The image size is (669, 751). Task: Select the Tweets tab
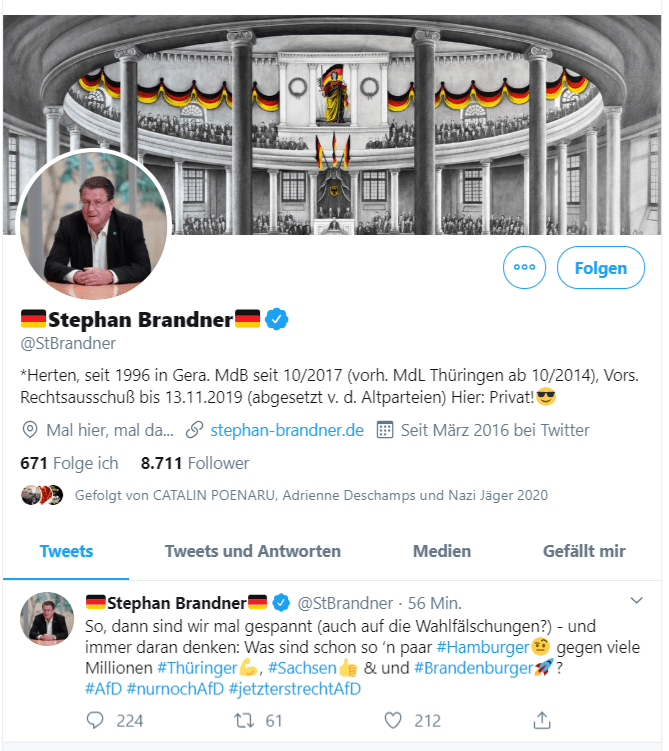pyautogui.click(x=66, y=551)
